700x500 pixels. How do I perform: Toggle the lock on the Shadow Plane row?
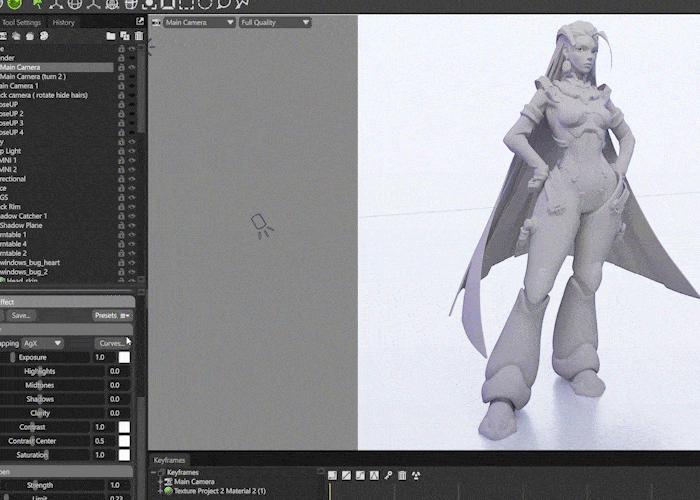121,225
